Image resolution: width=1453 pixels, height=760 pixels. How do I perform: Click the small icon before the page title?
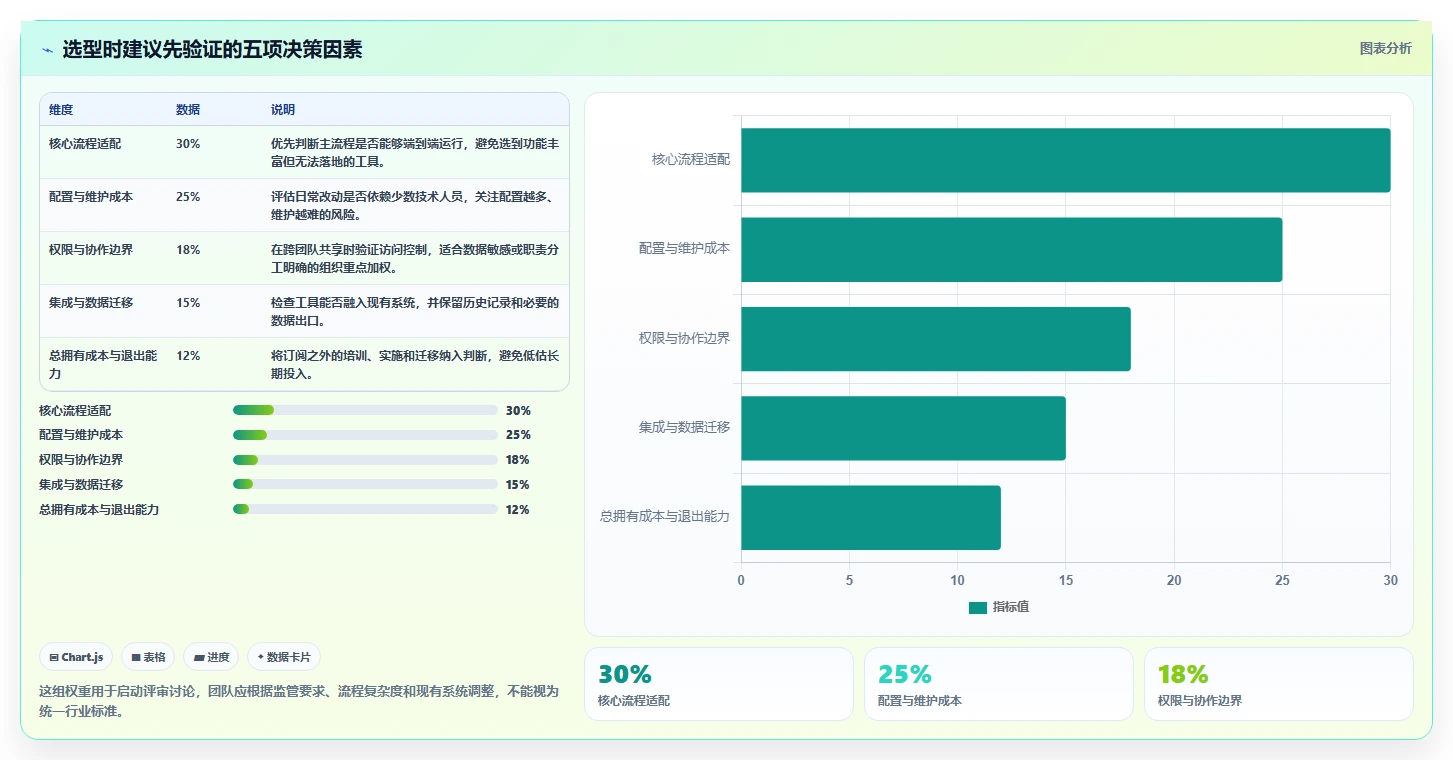pyautogui.click(x=47, y=50)
